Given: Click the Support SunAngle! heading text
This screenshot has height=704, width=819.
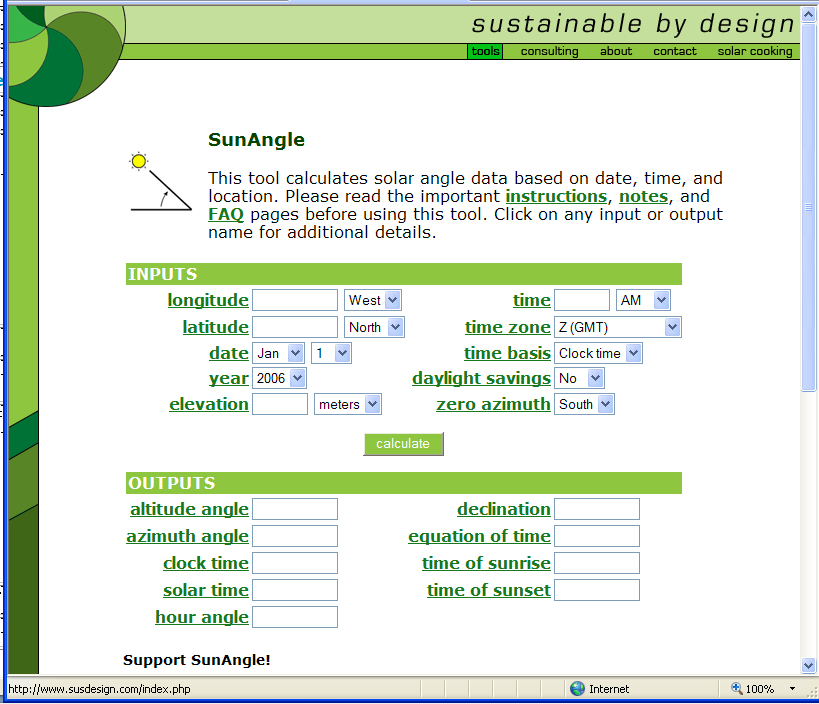Looking at the screenshot, I should tap(197, 660).
